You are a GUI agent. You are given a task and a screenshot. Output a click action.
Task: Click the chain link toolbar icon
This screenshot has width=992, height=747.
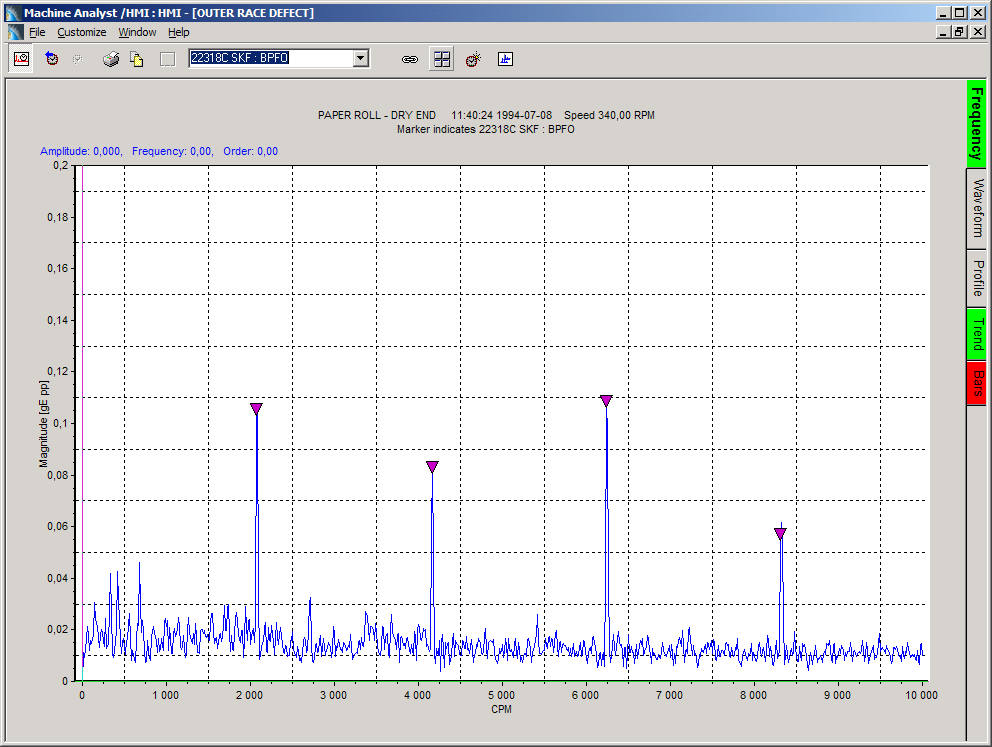pos(410,59)
